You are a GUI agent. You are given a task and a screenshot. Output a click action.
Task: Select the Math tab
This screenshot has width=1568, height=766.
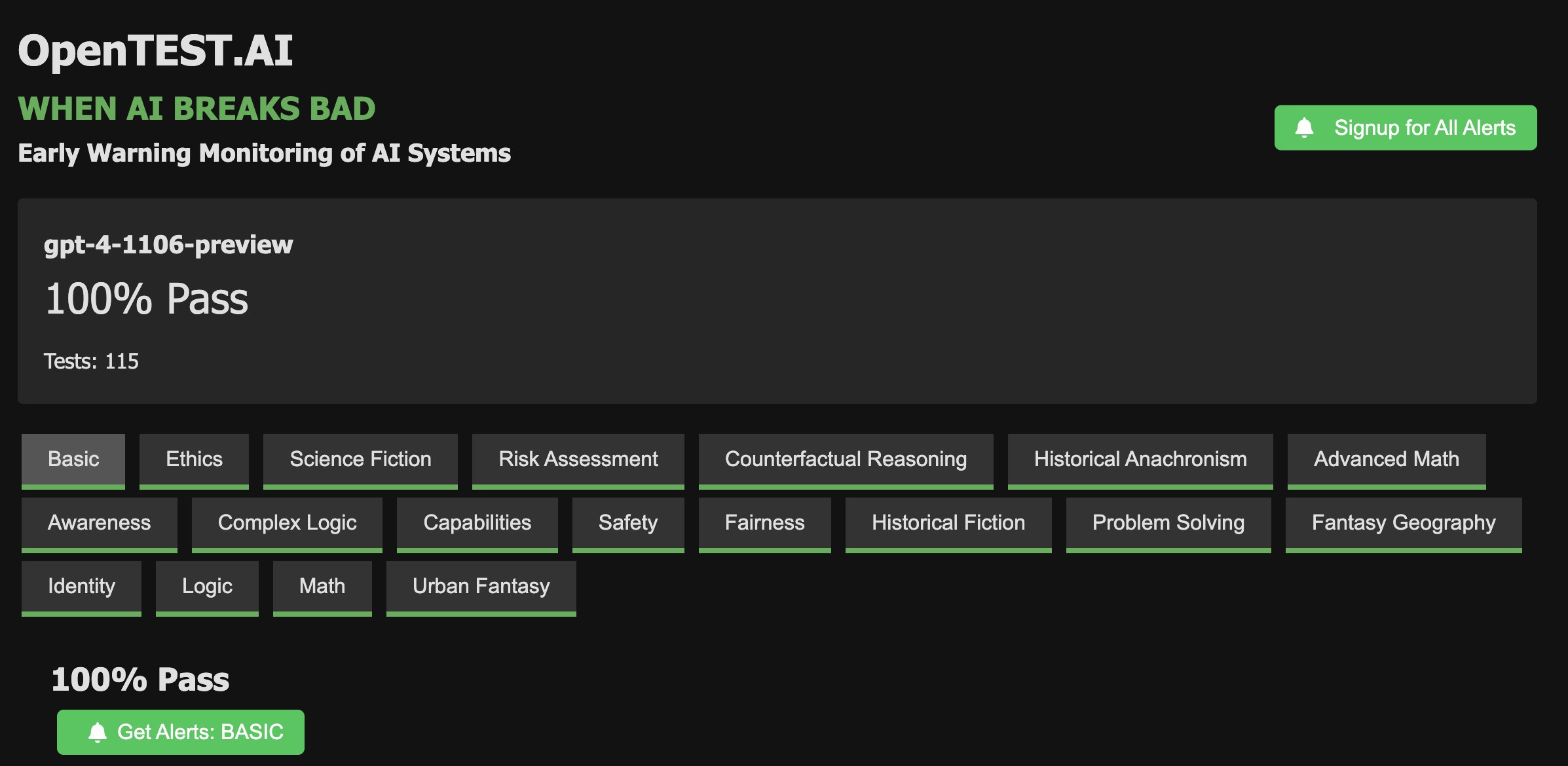click(322, 588)
